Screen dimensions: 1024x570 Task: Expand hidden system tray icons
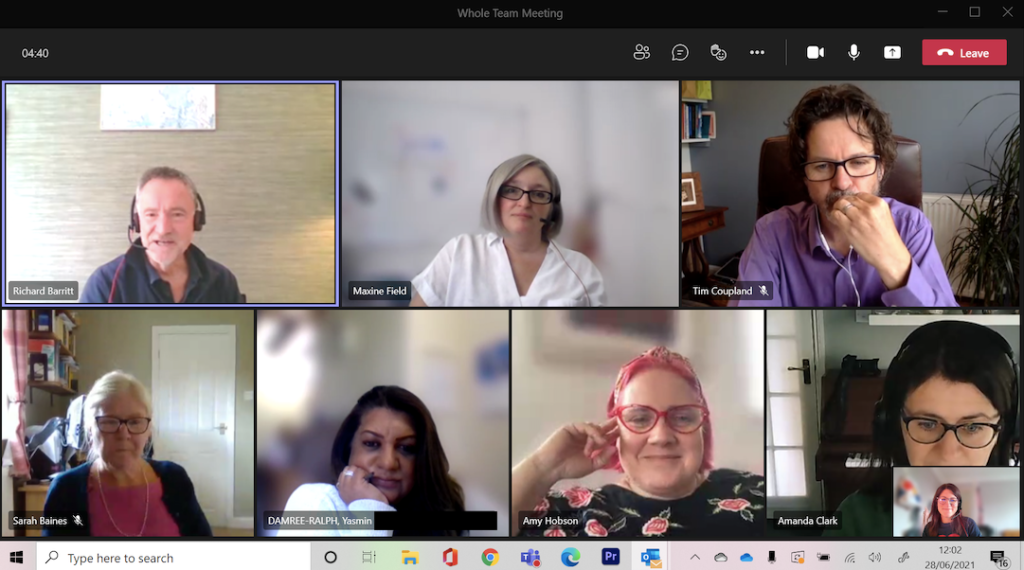point(695,557)
